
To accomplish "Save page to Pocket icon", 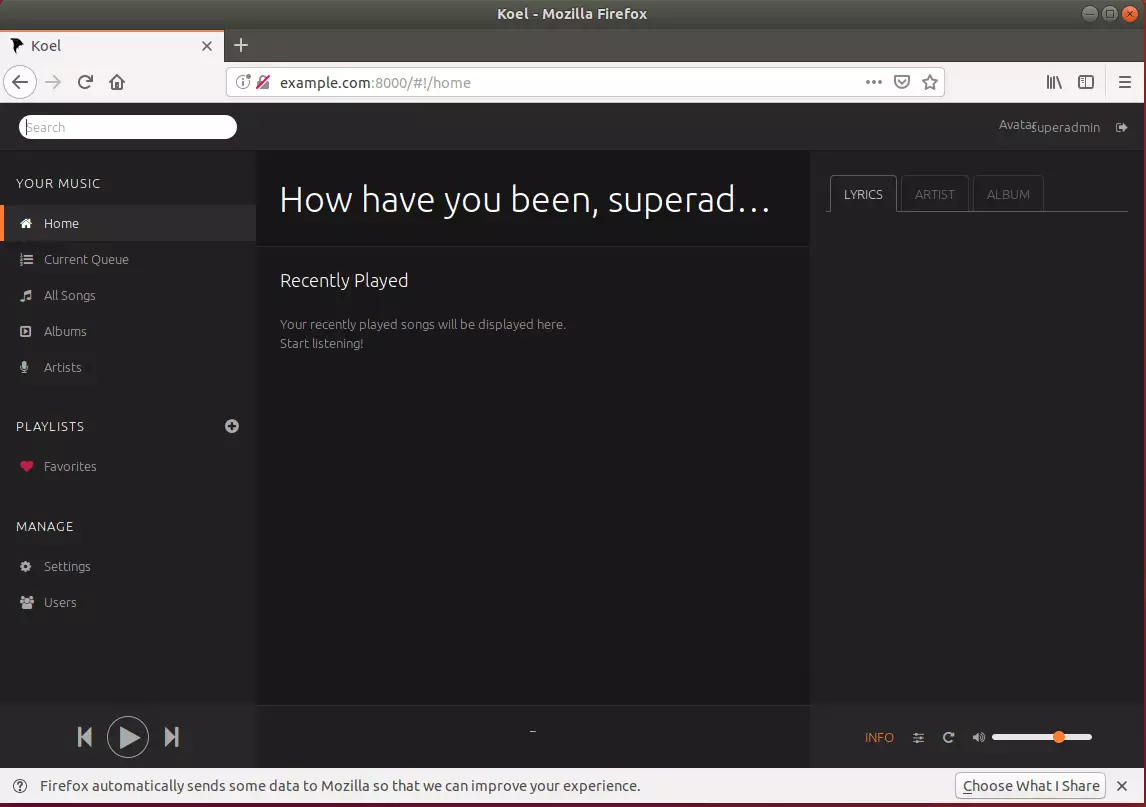I will click(x=902, y=82).
